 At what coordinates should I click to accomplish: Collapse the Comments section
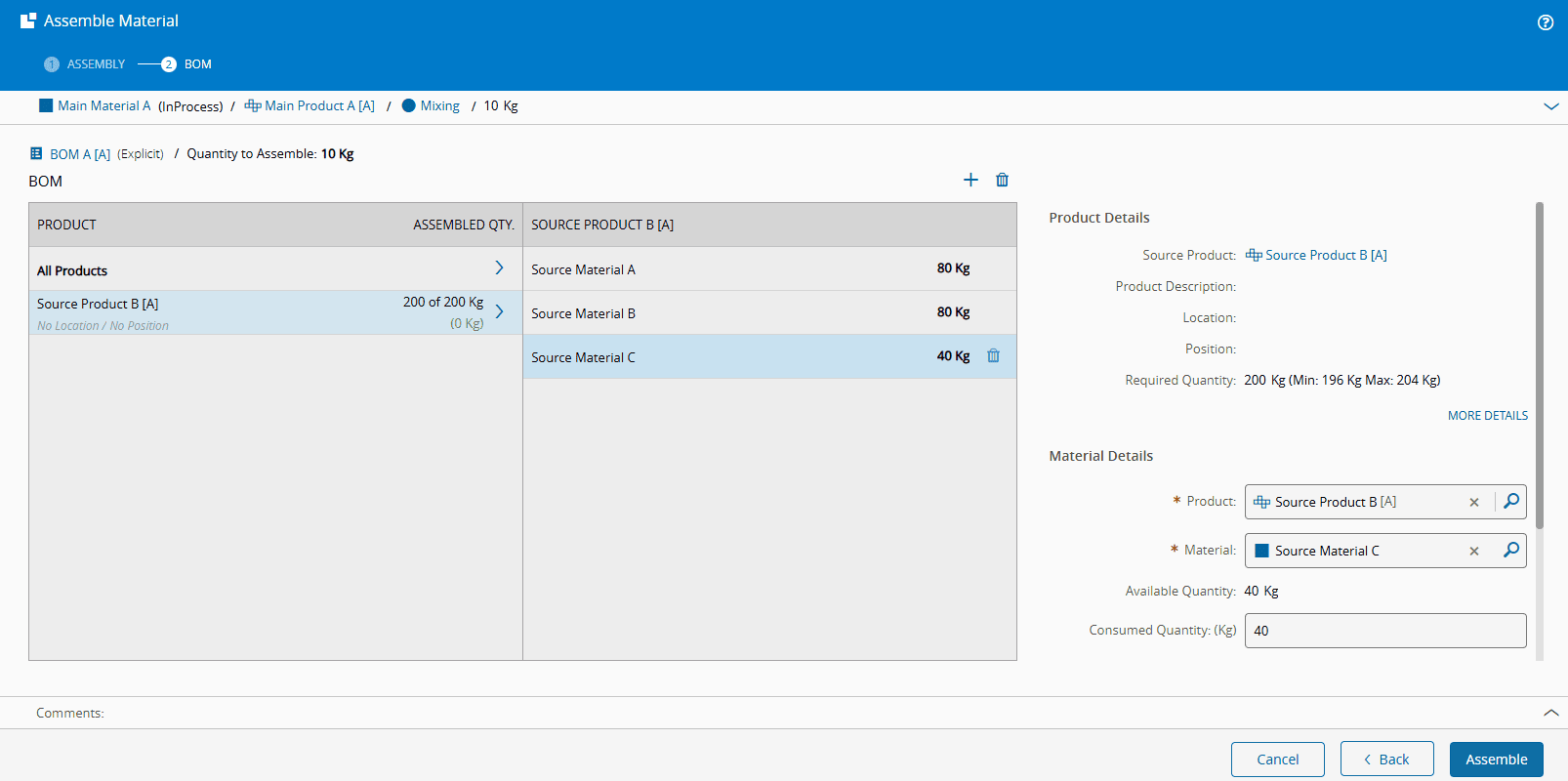1550,713
